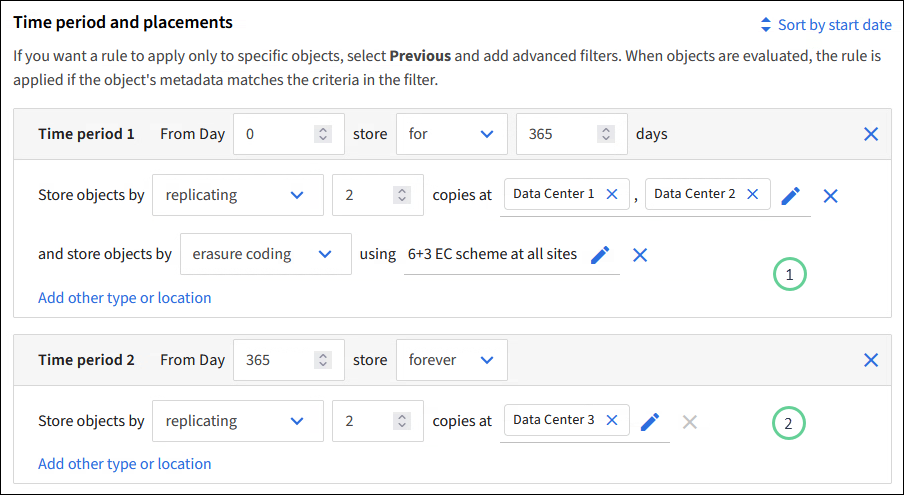Delete the replicating placement row in period 1
Viewport: 904px width, 495px height.
tap(830, 196)
